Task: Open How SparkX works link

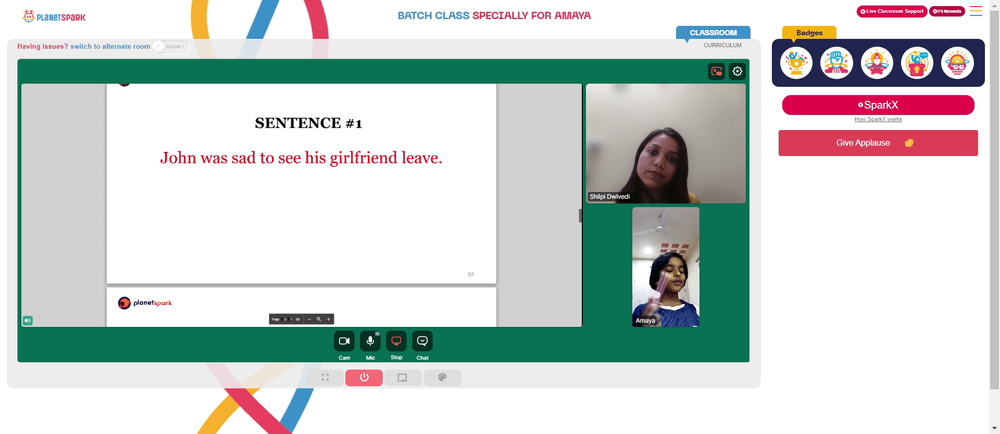Action: [x=878, y=119]
